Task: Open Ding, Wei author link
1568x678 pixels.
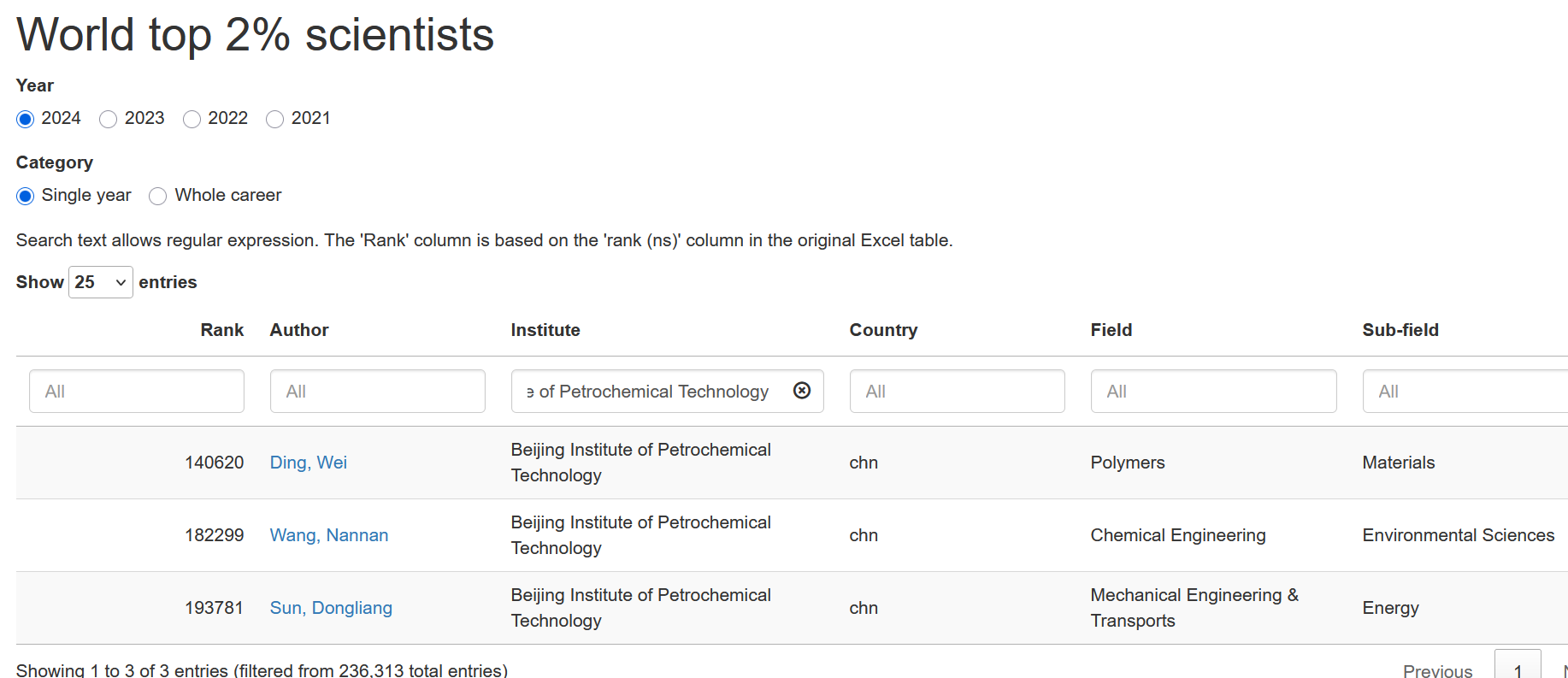Action: click(308, 463)
